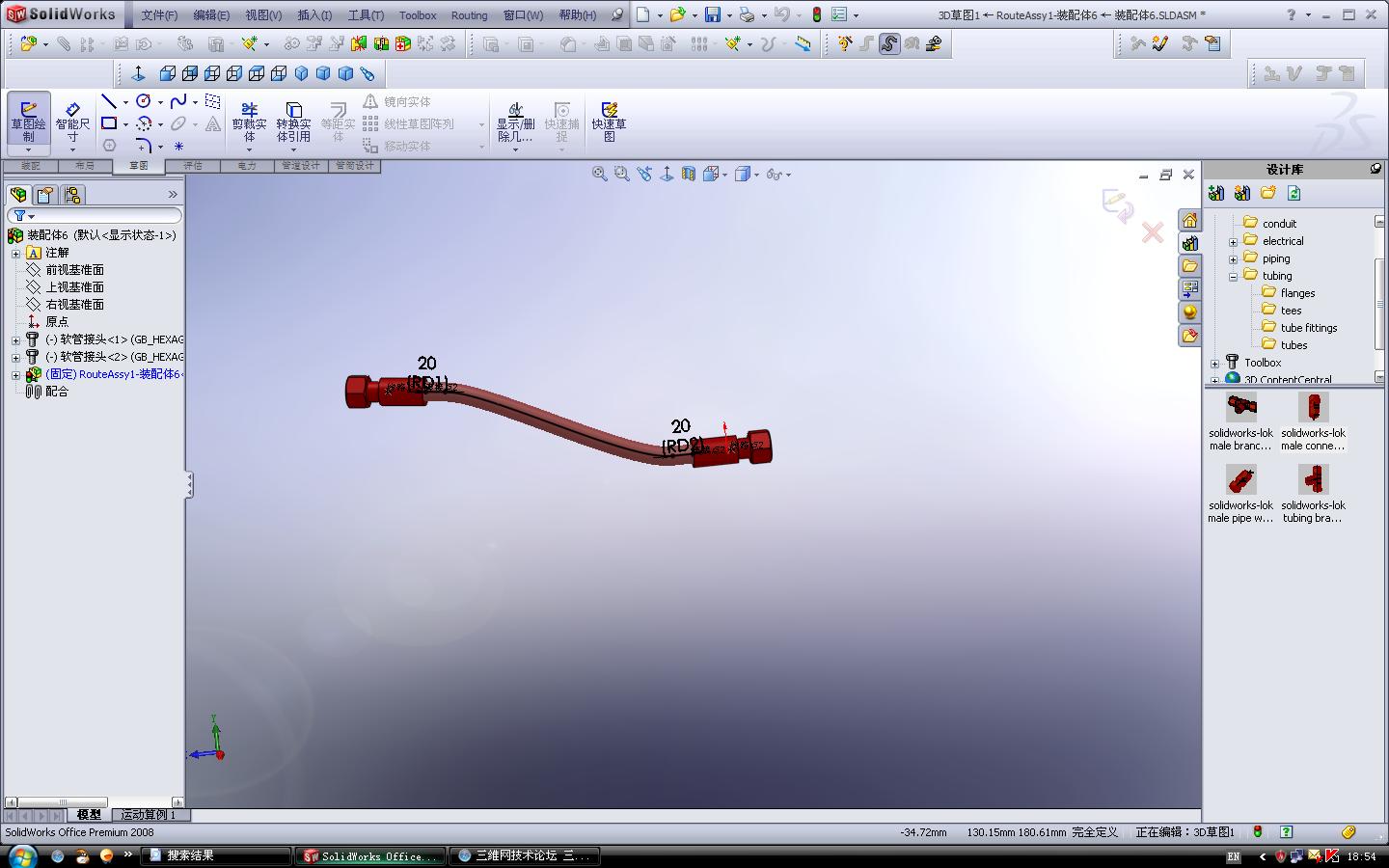The height and width of the screenshot is (868, 1389).
Task: Open the 编辑(E) menu
Action: [211, 15]
